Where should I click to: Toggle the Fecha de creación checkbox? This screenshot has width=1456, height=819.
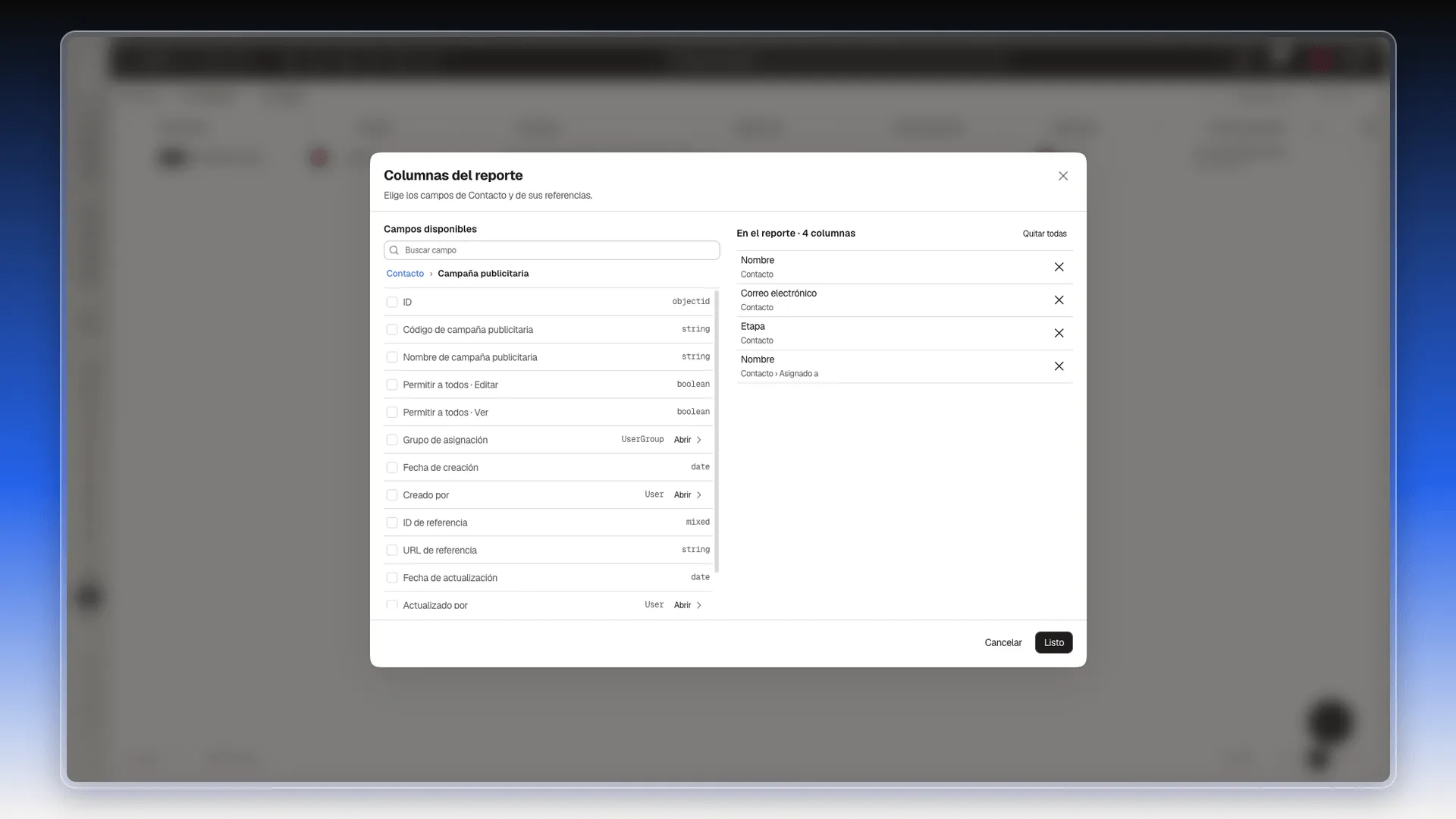(x=392, y=467)
